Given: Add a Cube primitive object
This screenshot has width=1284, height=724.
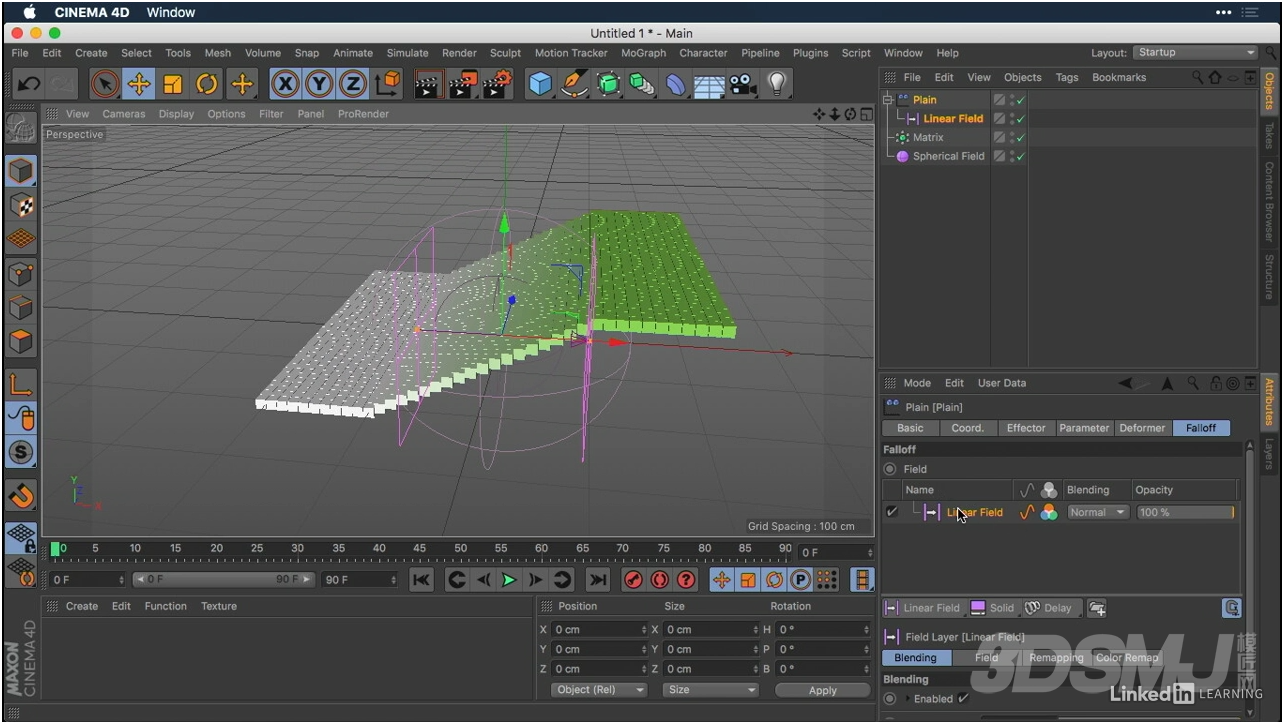Looking at the screenshot, I should pyautogui.click(x=540, y=84).
